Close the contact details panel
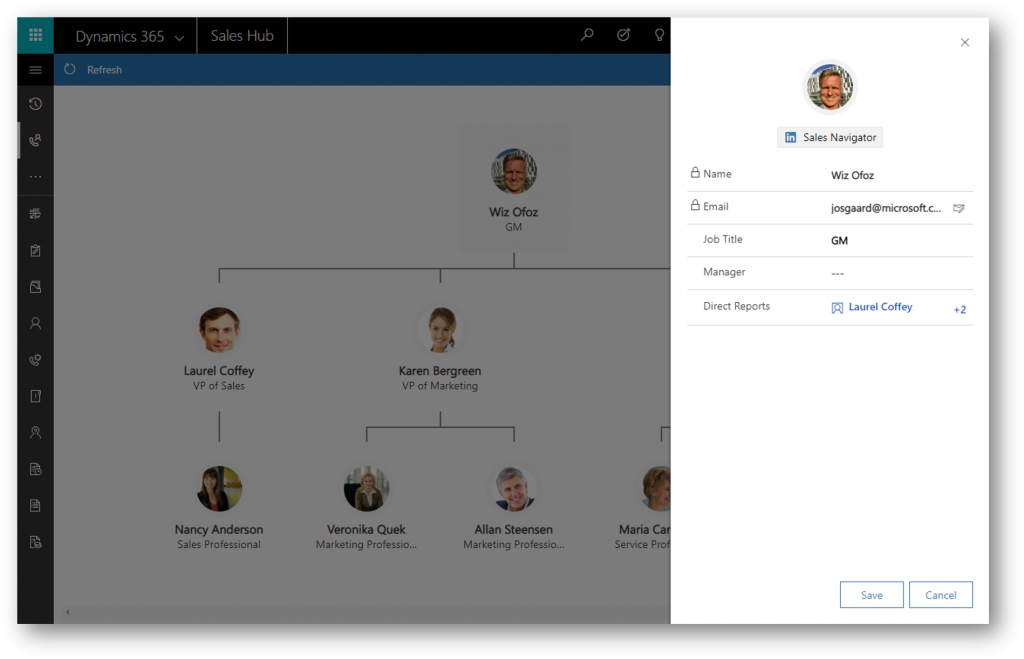1024x659 pixels. point(965,42)
